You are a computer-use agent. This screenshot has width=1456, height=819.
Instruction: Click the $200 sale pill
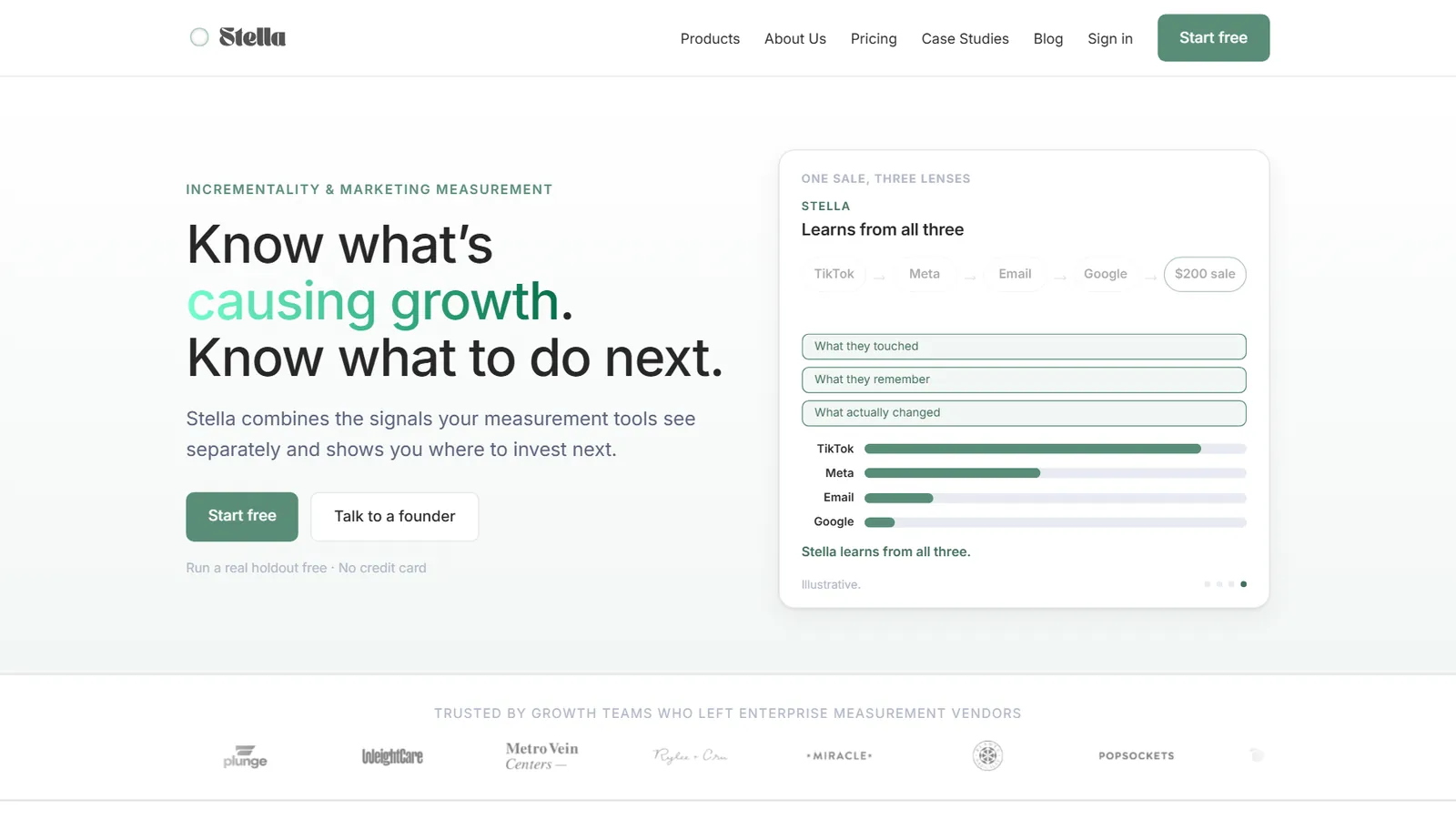[x=1205, y=274]
